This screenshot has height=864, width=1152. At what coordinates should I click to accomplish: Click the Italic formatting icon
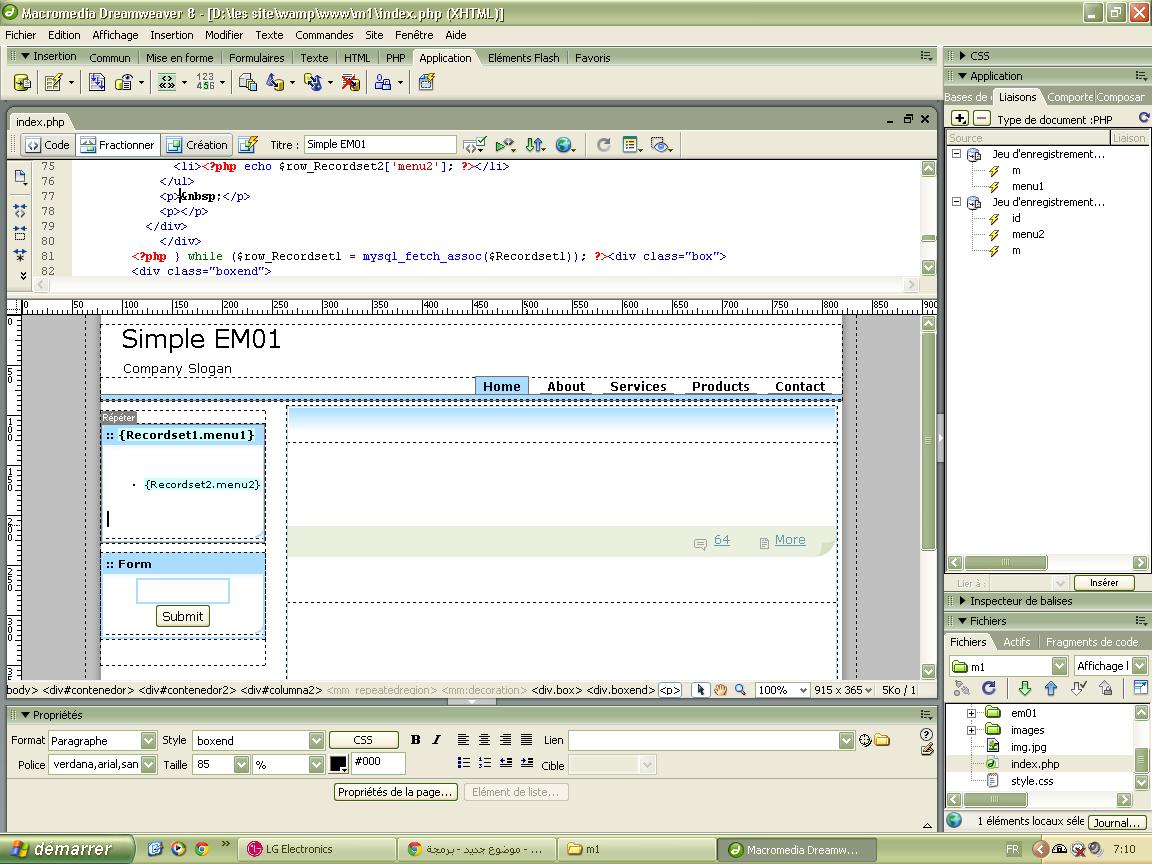tap(436, 740)
